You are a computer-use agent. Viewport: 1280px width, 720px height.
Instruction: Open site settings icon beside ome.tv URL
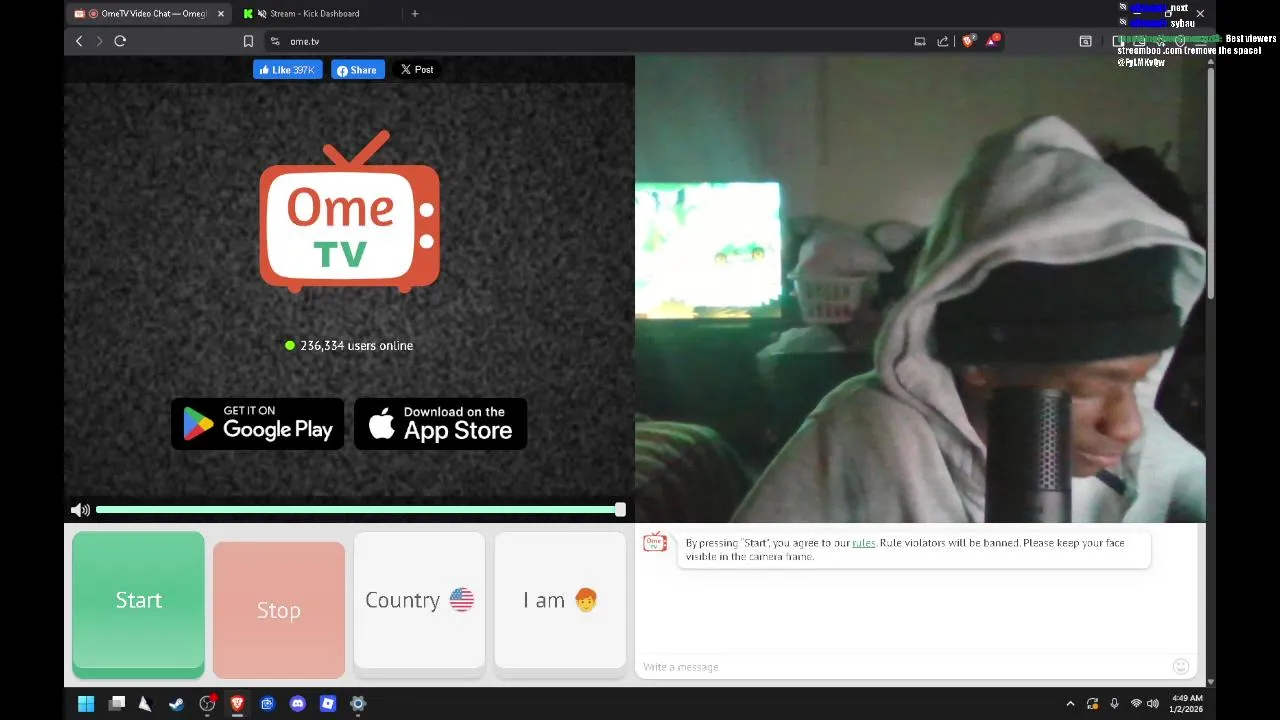pos(275,41)
